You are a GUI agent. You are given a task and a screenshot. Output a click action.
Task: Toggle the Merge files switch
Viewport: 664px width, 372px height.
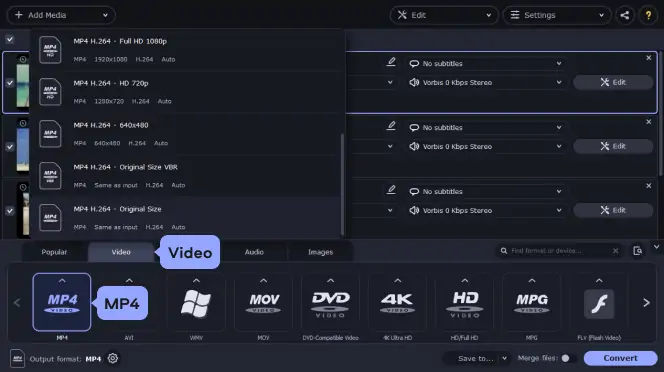point(568,358)
